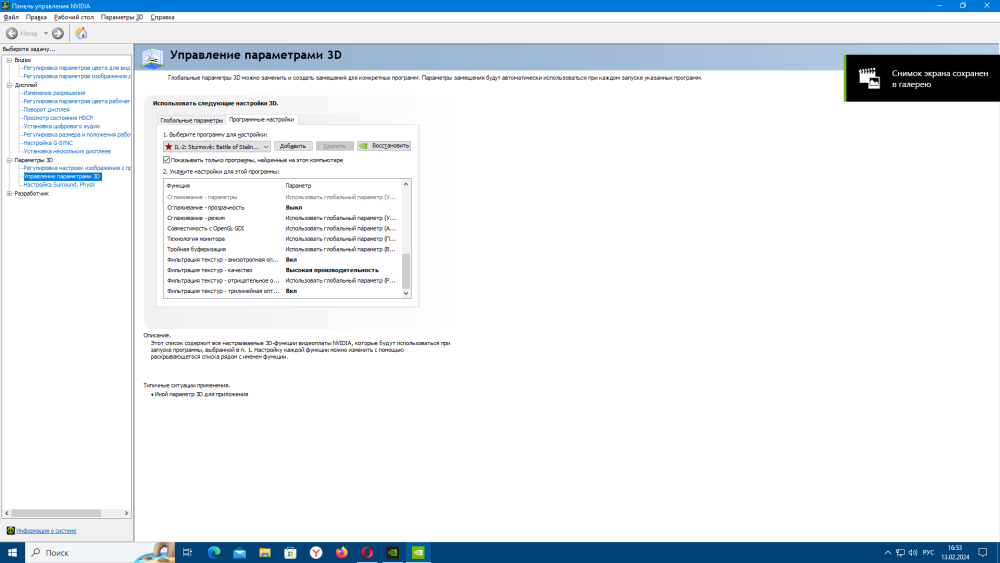Open the Правка menu
The image size is (1000, 563).
[x=36, y=17]
